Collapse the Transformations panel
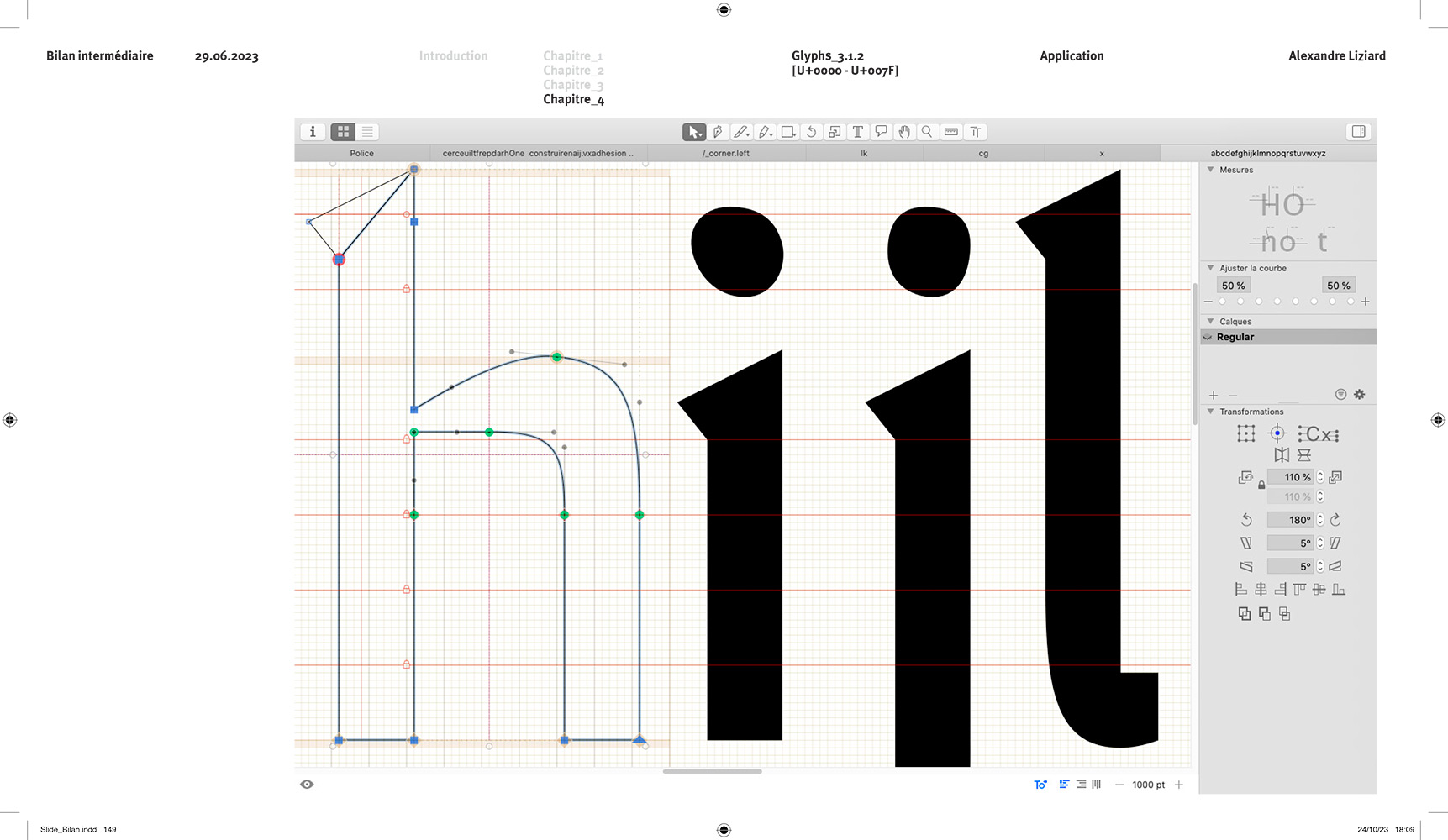This screenshot has width=1448, height=840. [x=1210, y=412]
